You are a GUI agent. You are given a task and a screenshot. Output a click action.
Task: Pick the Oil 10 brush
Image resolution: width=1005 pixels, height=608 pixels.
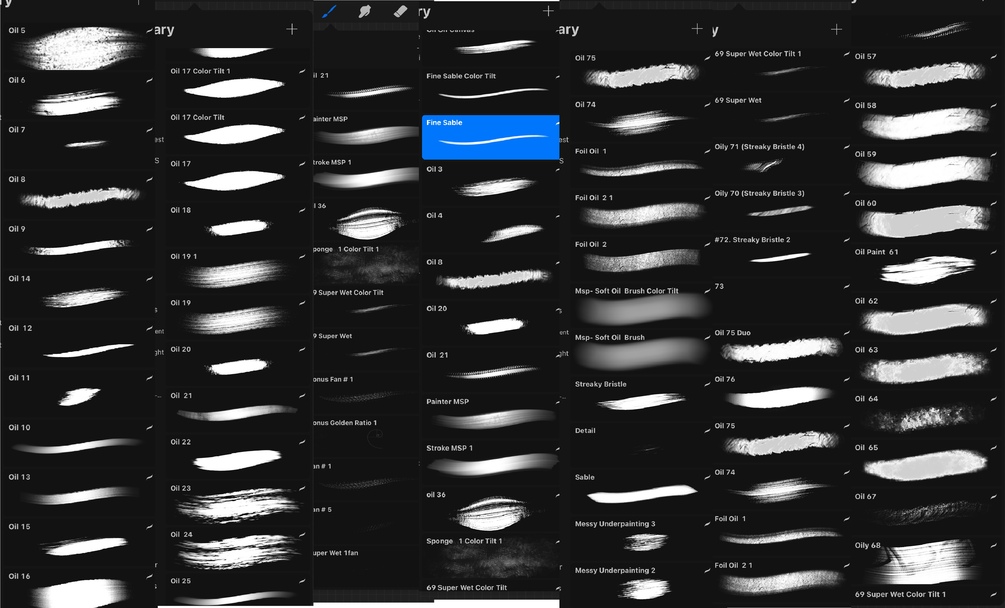(78, 444)
